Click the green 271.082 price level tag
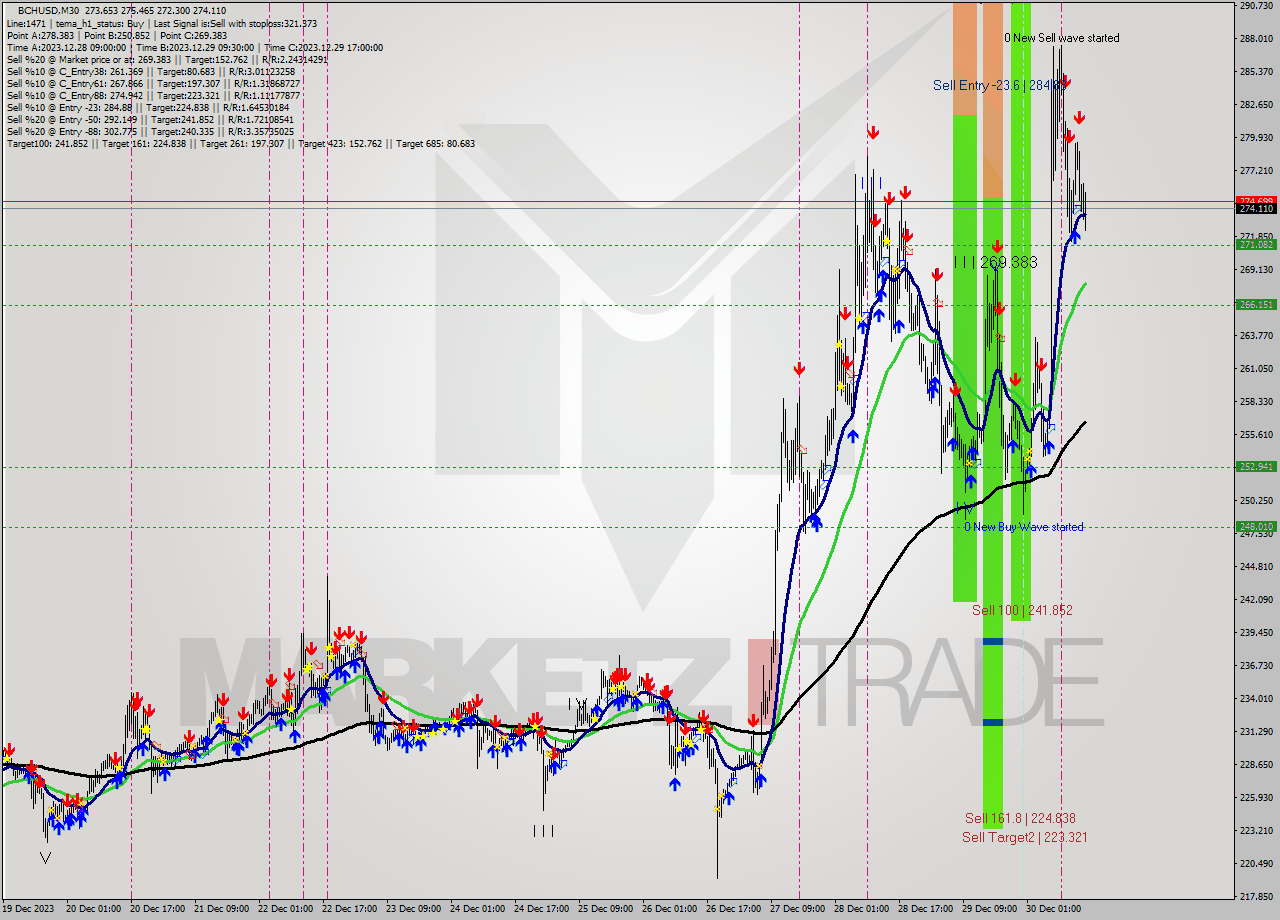This screenshot has height=920, width=1280. [x=1256, y=244]
